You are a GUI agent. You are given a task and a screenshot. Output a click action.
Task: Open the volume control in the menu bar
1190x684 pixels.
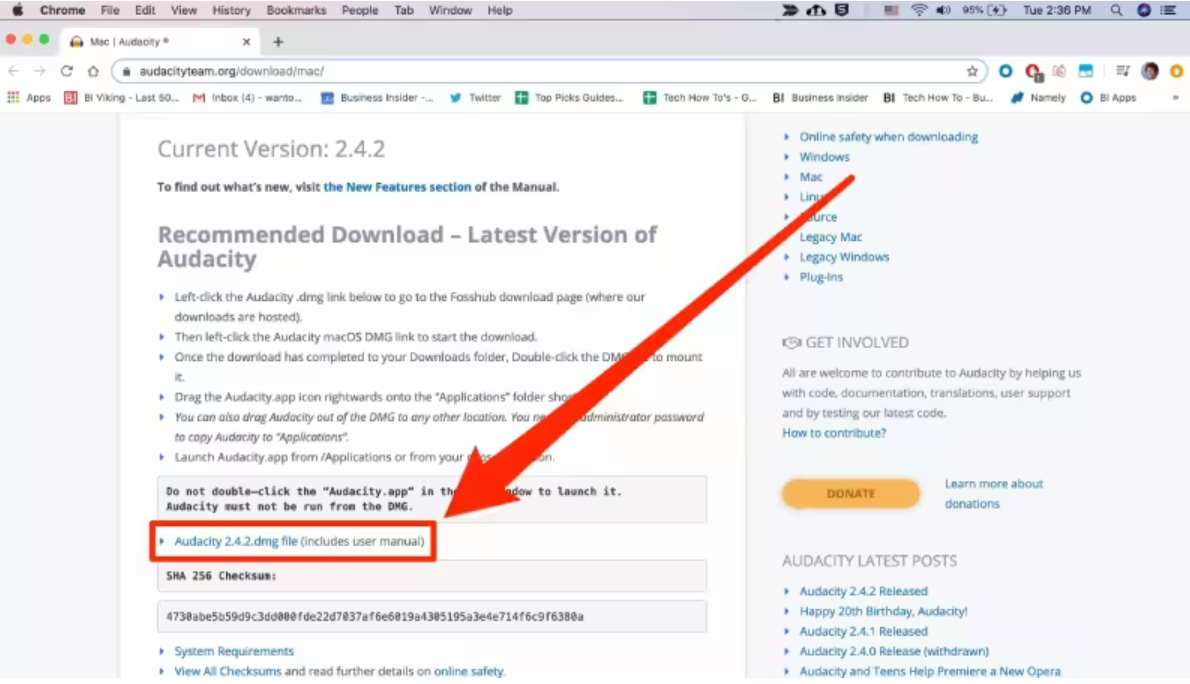pos(943,11)
